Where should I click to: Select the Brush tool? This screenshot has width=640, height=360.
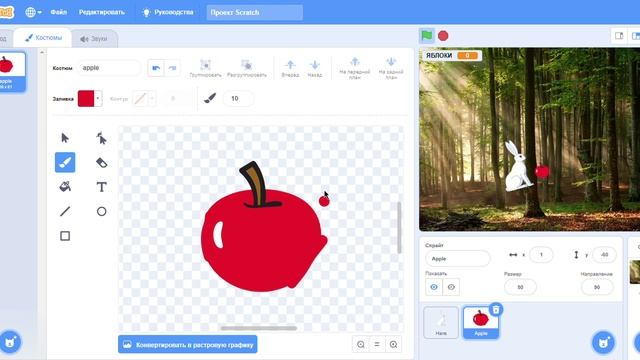coord(65,162)
